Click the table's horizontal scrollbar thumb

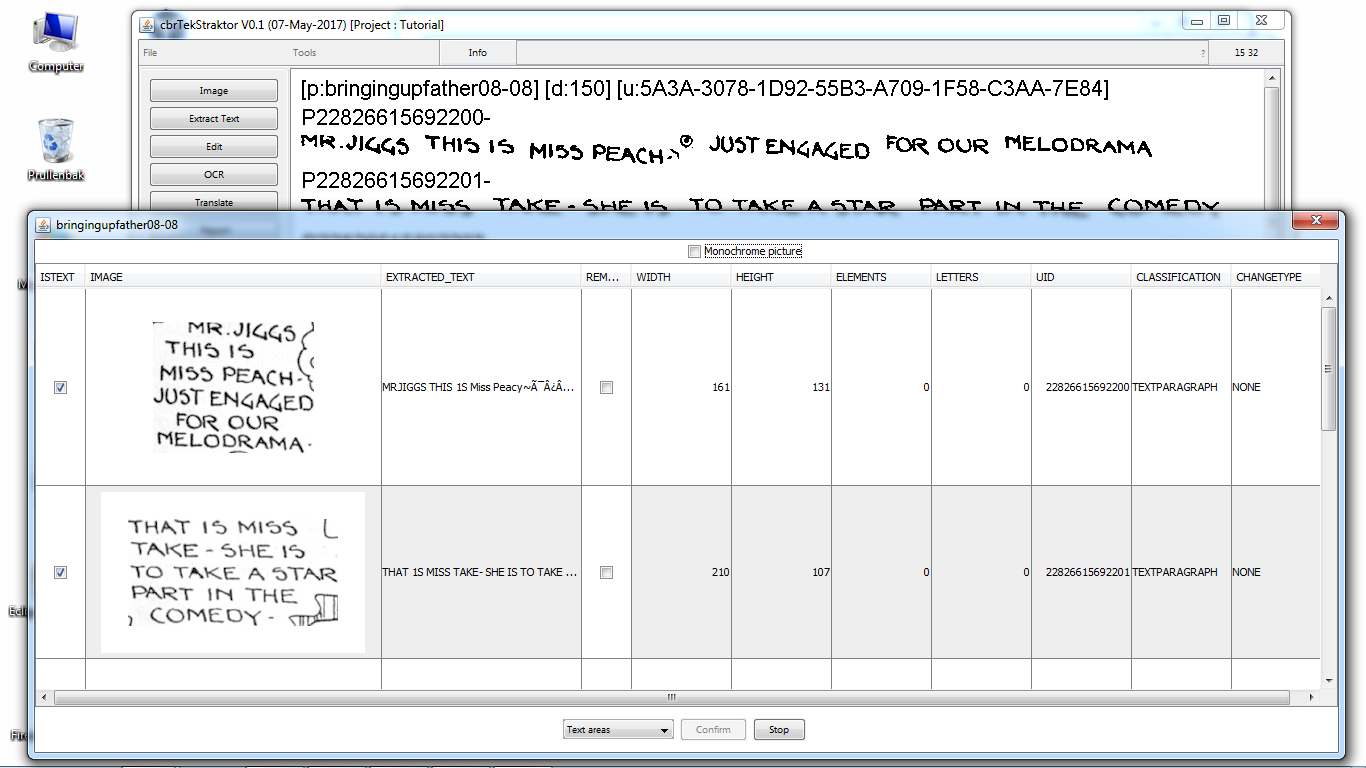[x=672, y=697]
